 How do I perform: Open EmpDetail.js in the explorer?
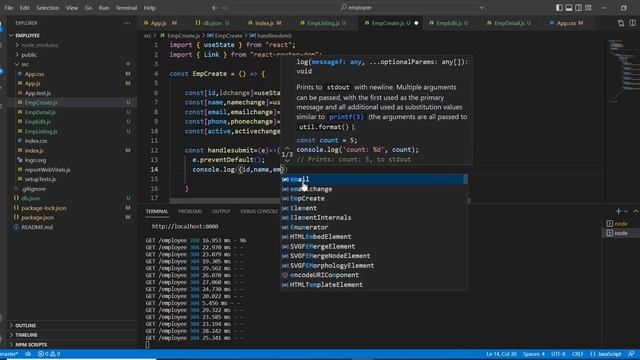[40, 112]
